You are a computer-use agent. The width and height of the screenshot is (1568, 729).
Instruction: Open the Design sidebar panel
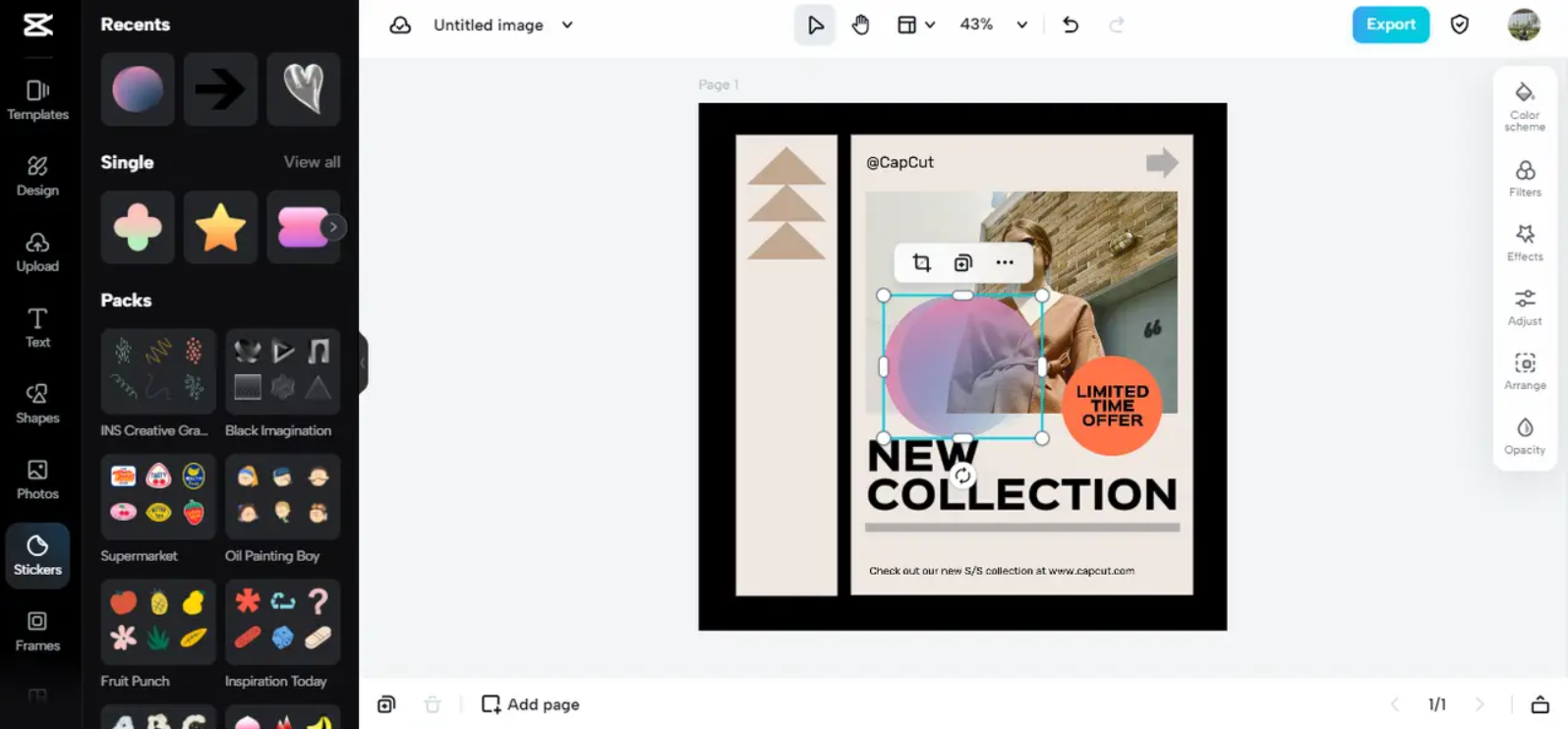click(37, 176)
